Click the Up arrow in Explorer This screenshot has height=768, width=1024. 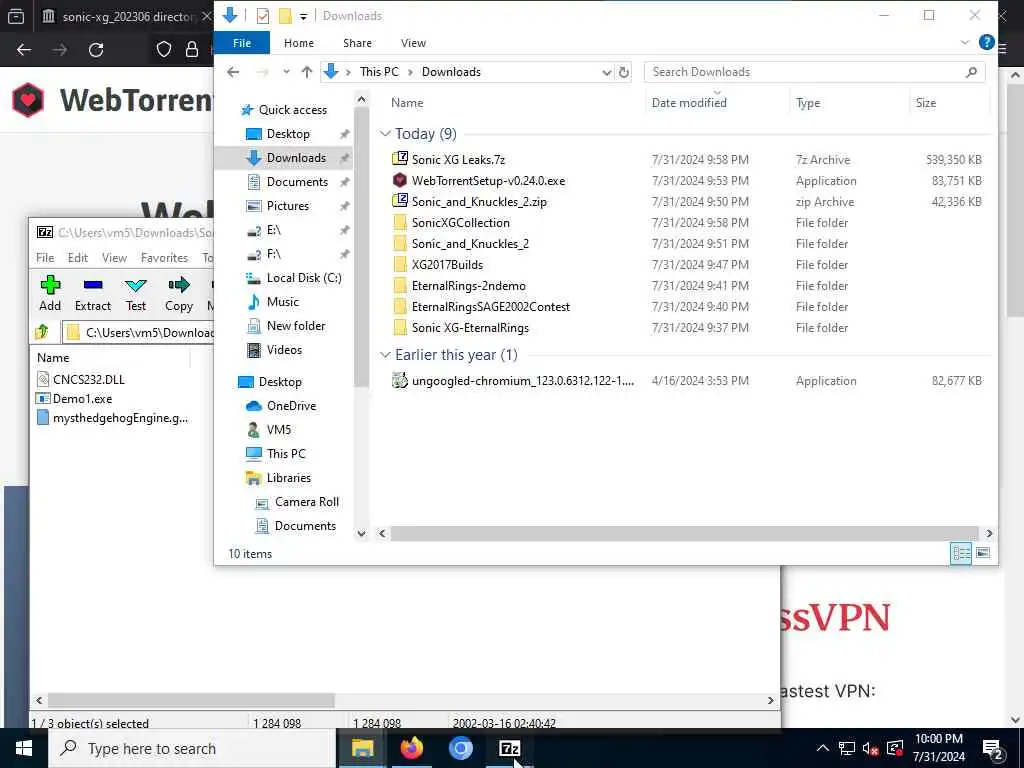pos(306,72)
